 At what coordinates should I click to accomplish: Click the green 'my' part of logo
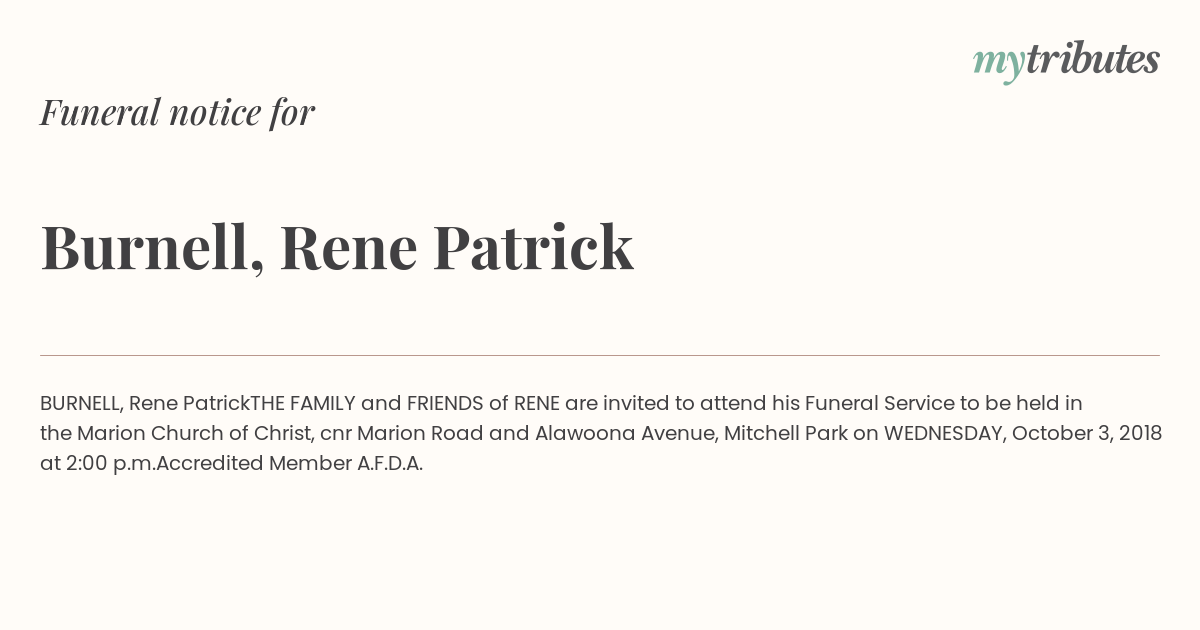click(998, 62)
